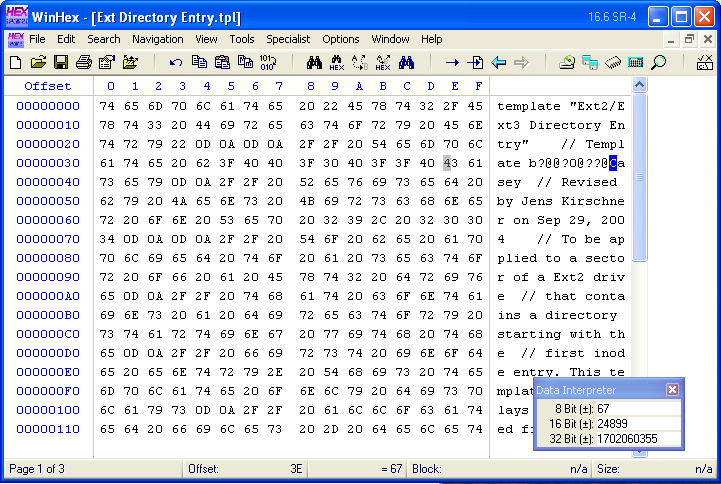This screenshot has height=484, width=721.
Task: Open a file with the folder icon
Action: click(38, 62)
